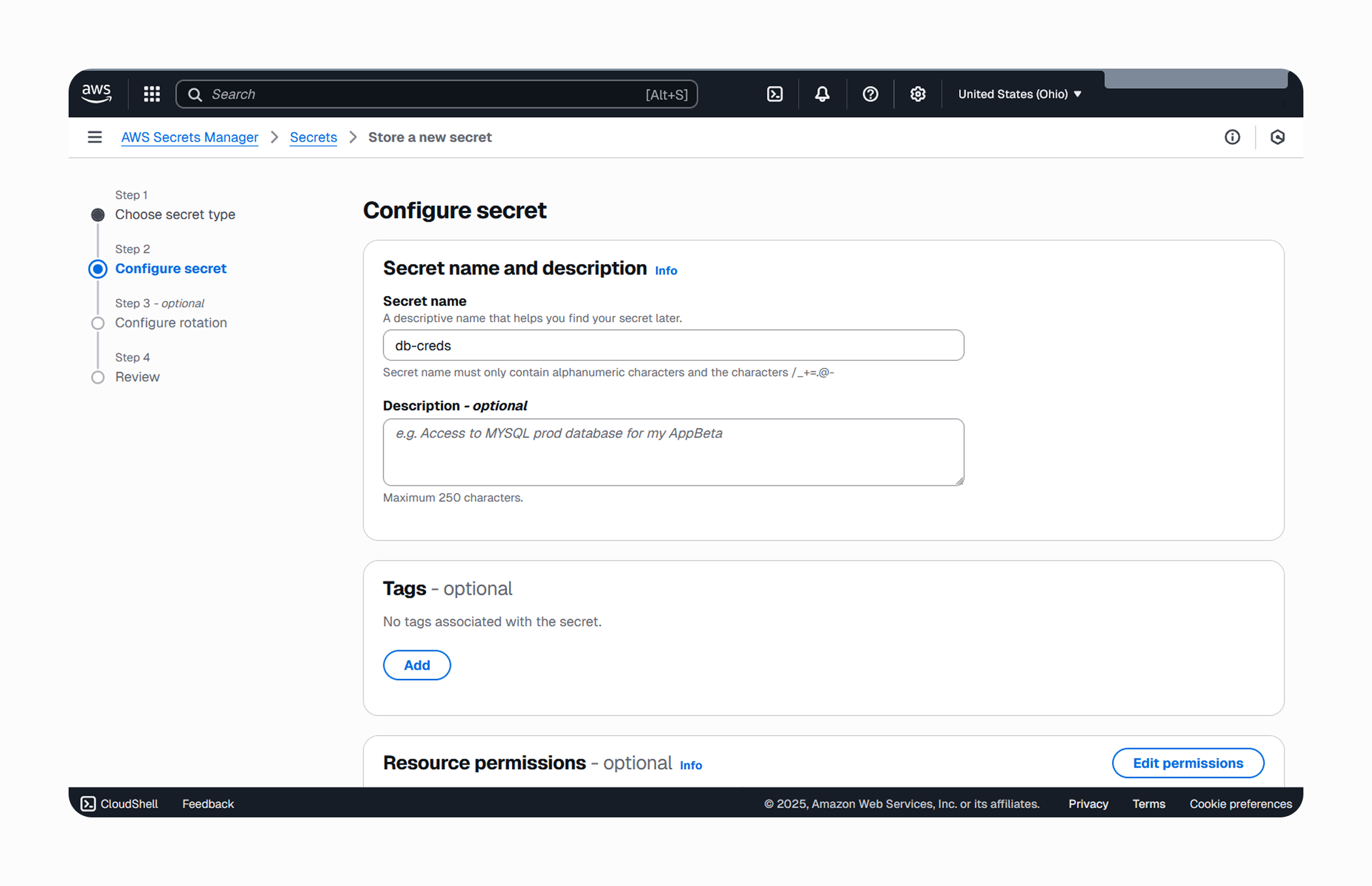The height and width of the screenshot is (886, 1372).
Task: Open Cookie preferences
Action: click(1241, 804)
